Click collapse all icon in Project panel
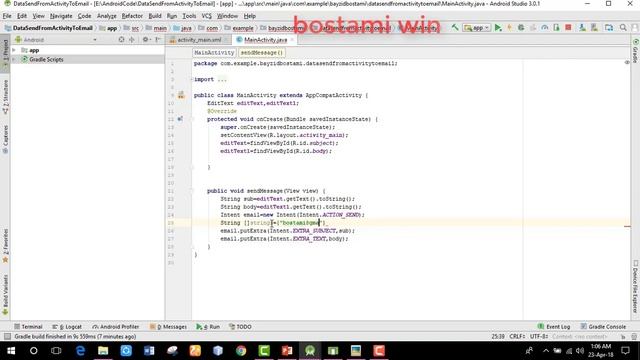The height and width of the screenshot is (360, 640). coord(131,40)
